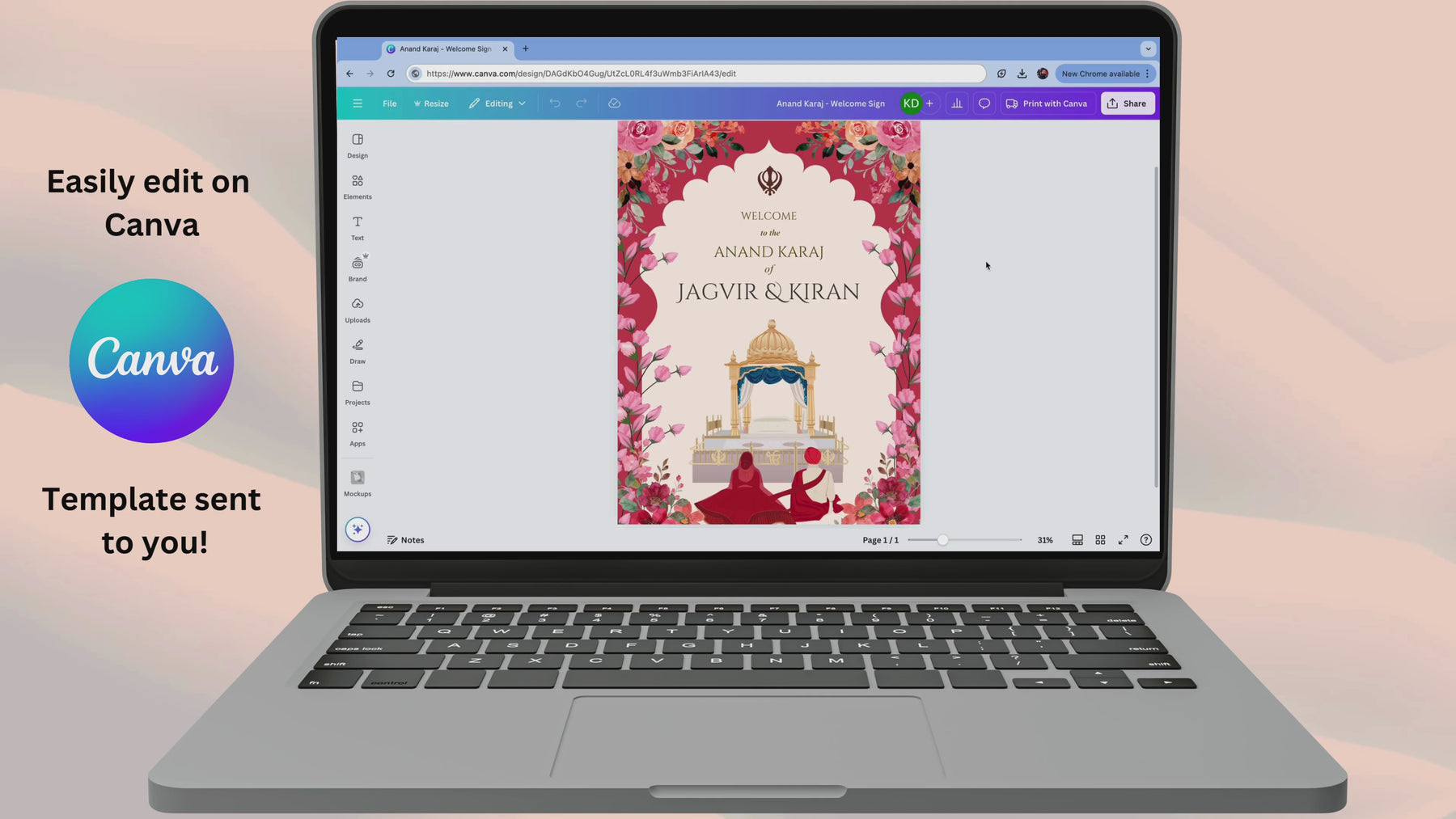1456x819 pixels.
Task: Click the Share button
Action: [x=1128, y=103]
